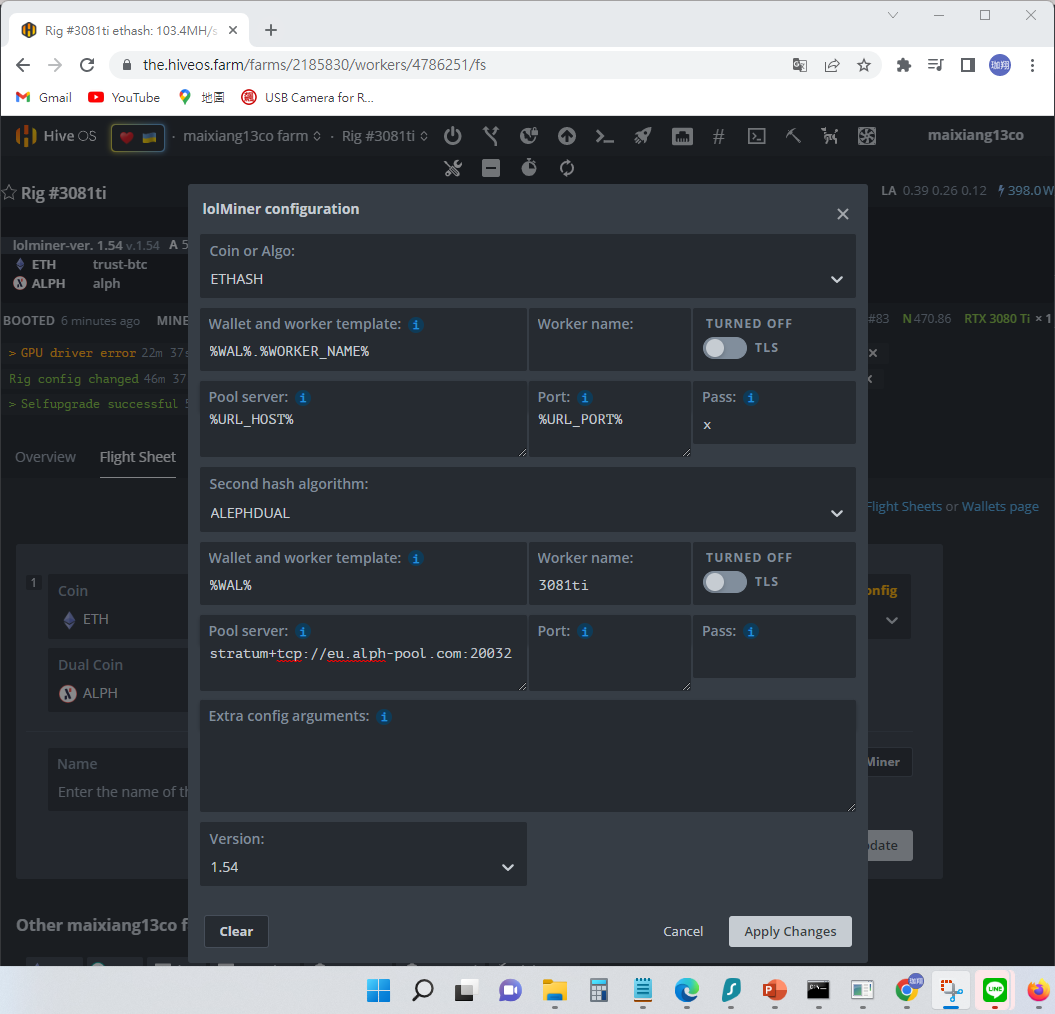Click Cancel in lolMiner configuration
The width and height of the screenshot is (1055, 1014).
[x=683, y=931]
